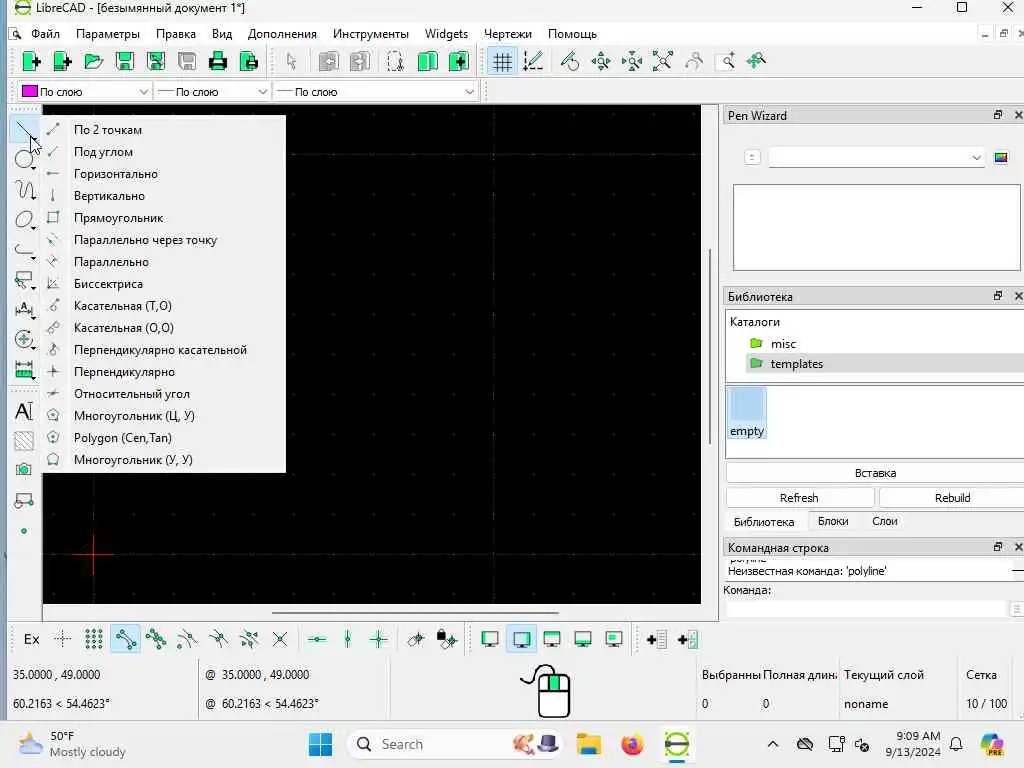
Task: Click Set Relative Zero icon
Action: 415,639
